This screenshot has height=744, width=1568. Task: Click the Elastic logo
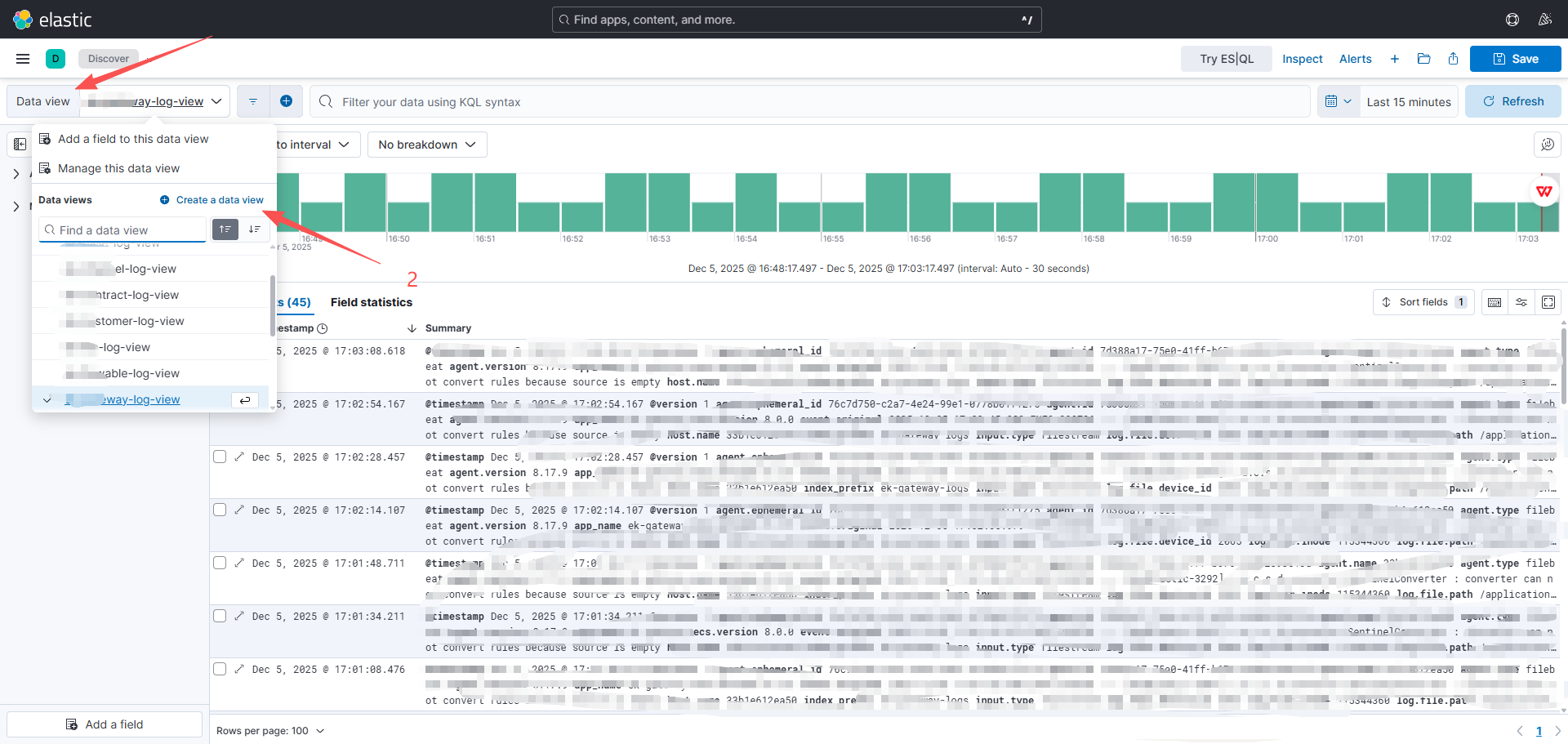52,20
